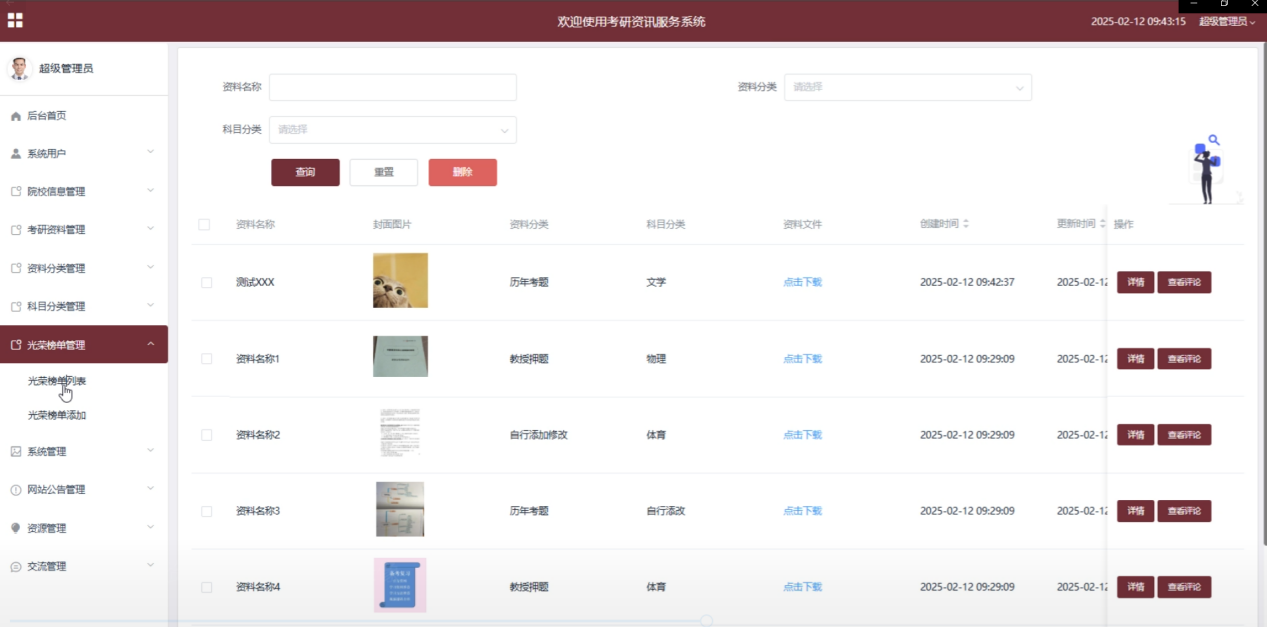Check the row checkbox for 资料名称1
Viewport: 1267px width, 627px height.
pos(207,359)
